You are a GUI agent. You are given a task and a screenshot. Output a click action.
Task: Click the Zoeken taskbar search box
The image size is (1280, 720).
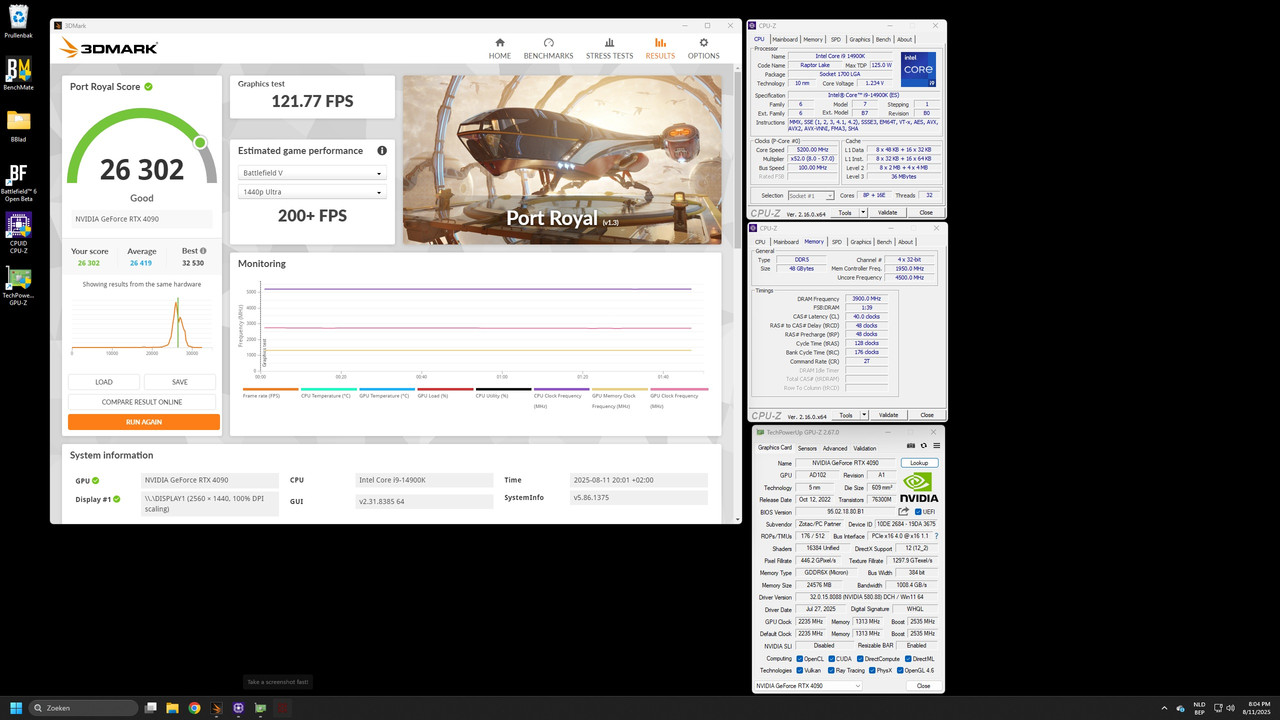coord(84,708)
